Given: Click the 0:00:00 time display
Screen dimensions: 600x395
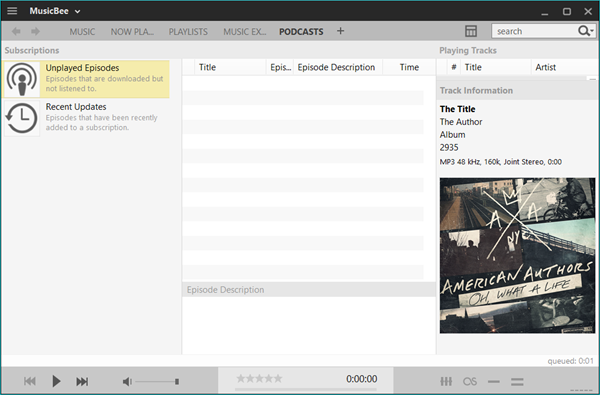Looking at the screenshot, I should pos(362,379).
